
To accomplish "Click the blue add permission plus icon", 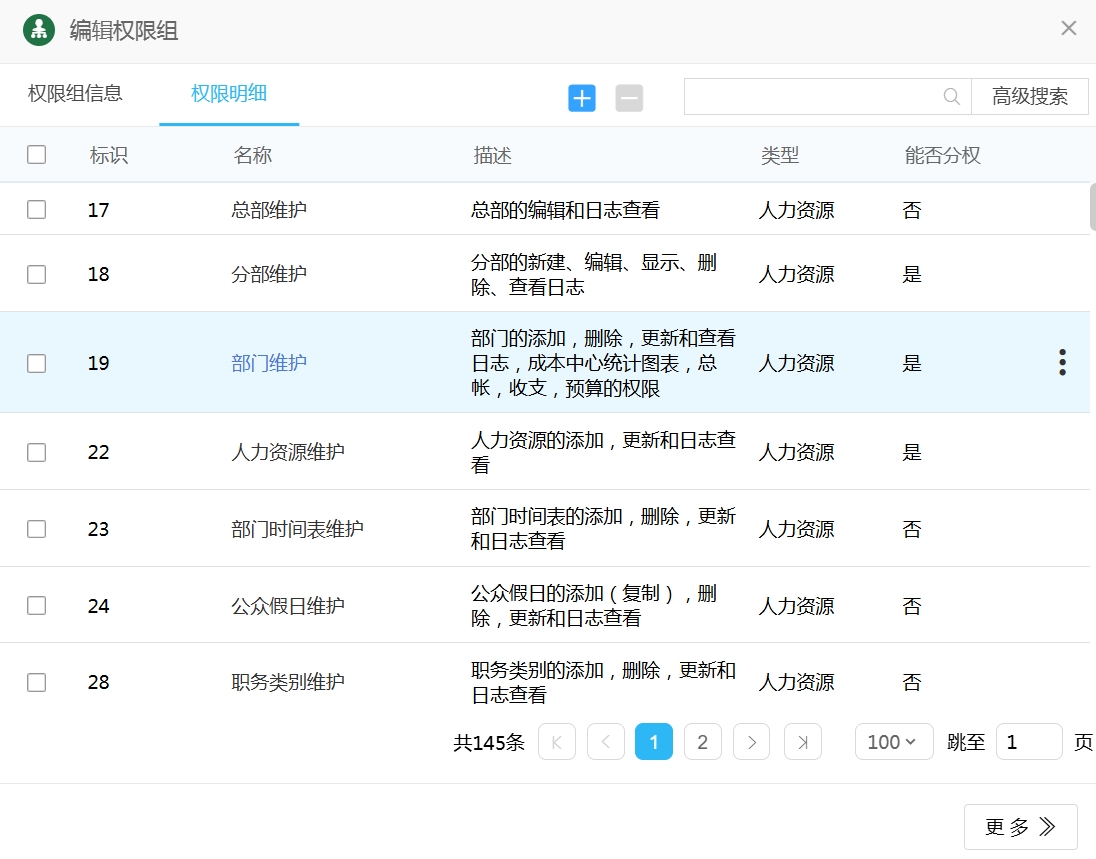I will coord(582,98).
